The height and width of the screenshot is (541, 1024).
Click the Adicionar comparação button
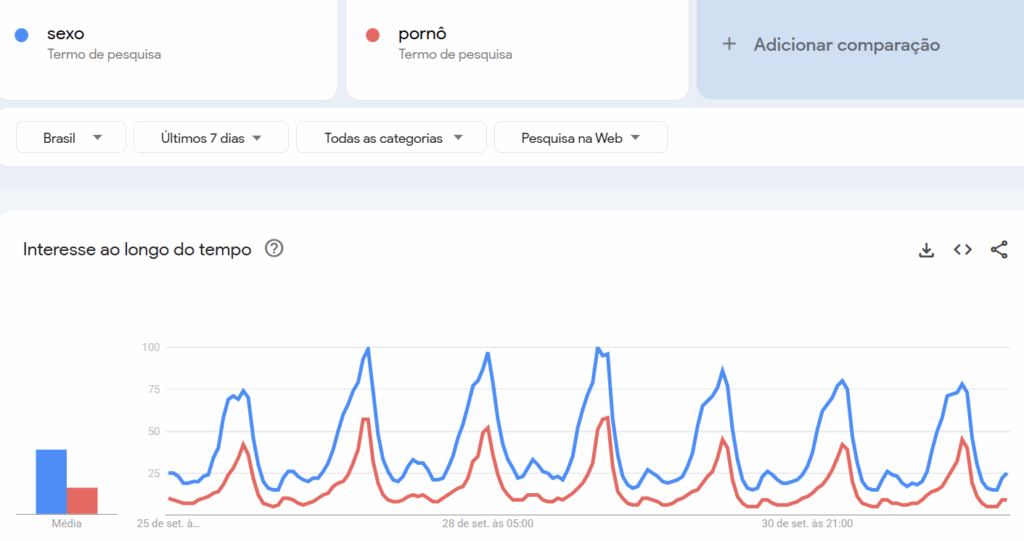(x=846, y=45)
